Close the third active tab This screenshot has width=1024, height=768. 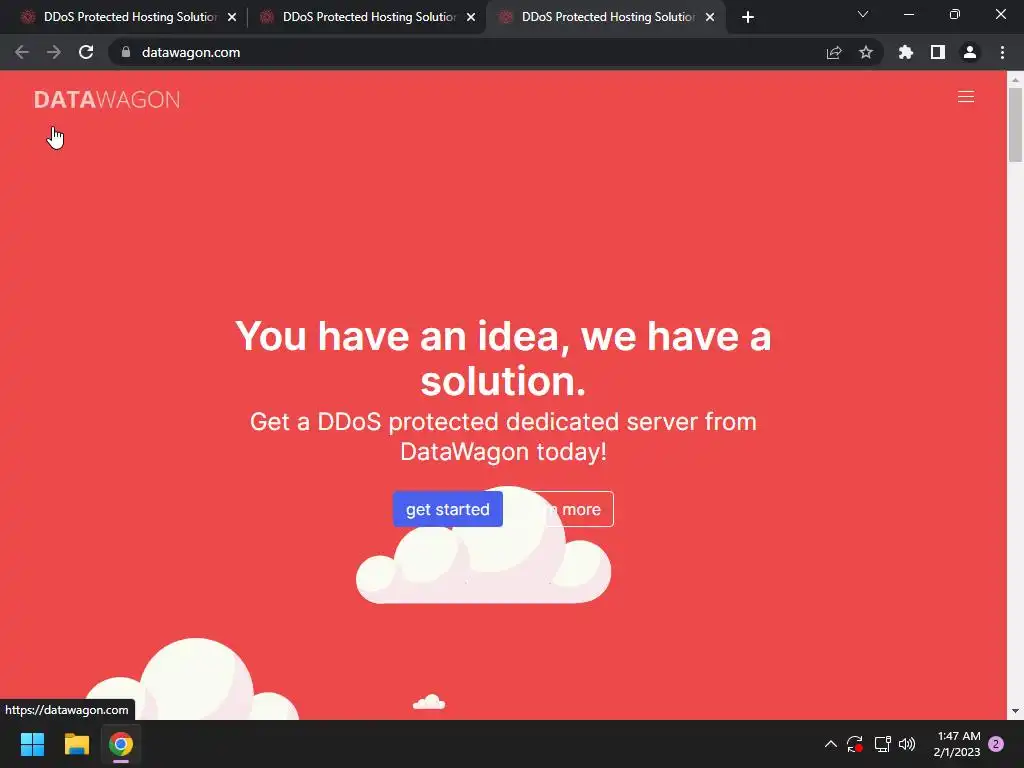710,17
